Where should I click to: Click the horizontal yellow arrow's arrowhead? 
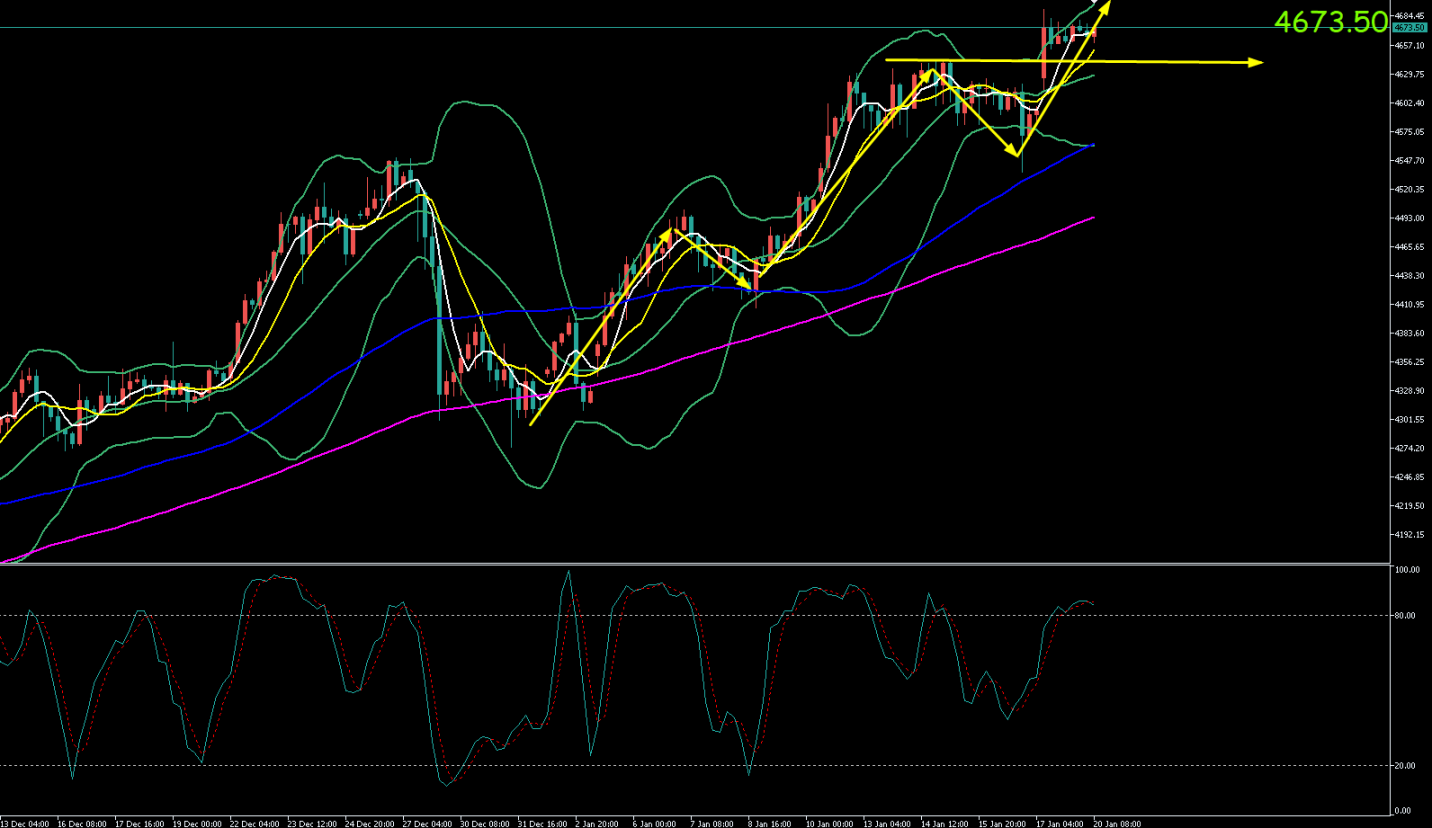click(1256, 63)
